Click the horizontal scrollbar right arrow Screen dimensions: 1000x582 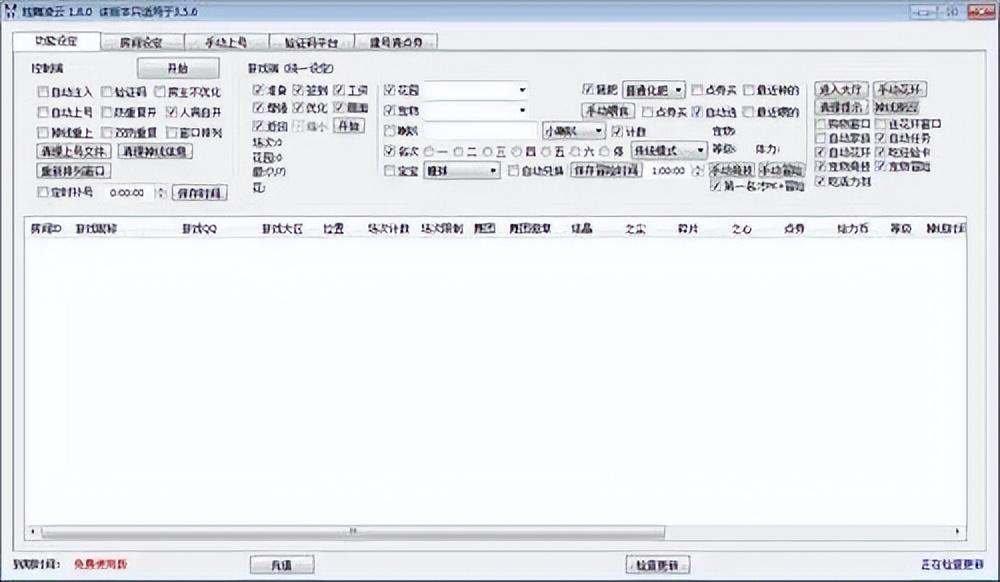[x=959, y=531]
